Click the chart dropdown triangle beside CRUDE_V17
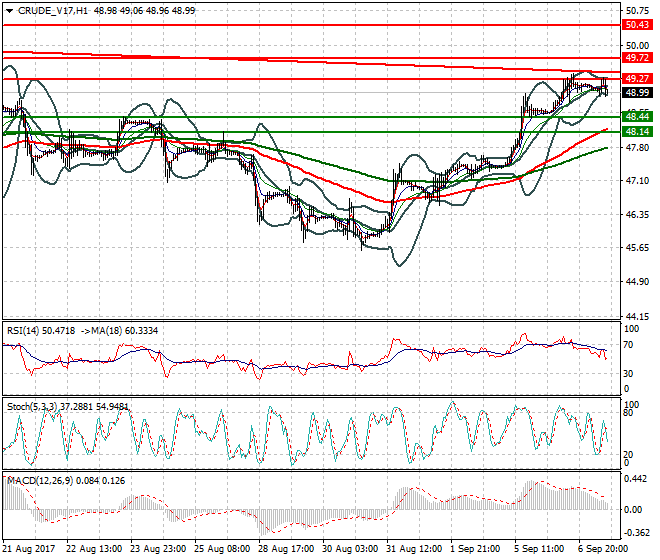Viewport: 660px width, 560px height. click(9, 11)
